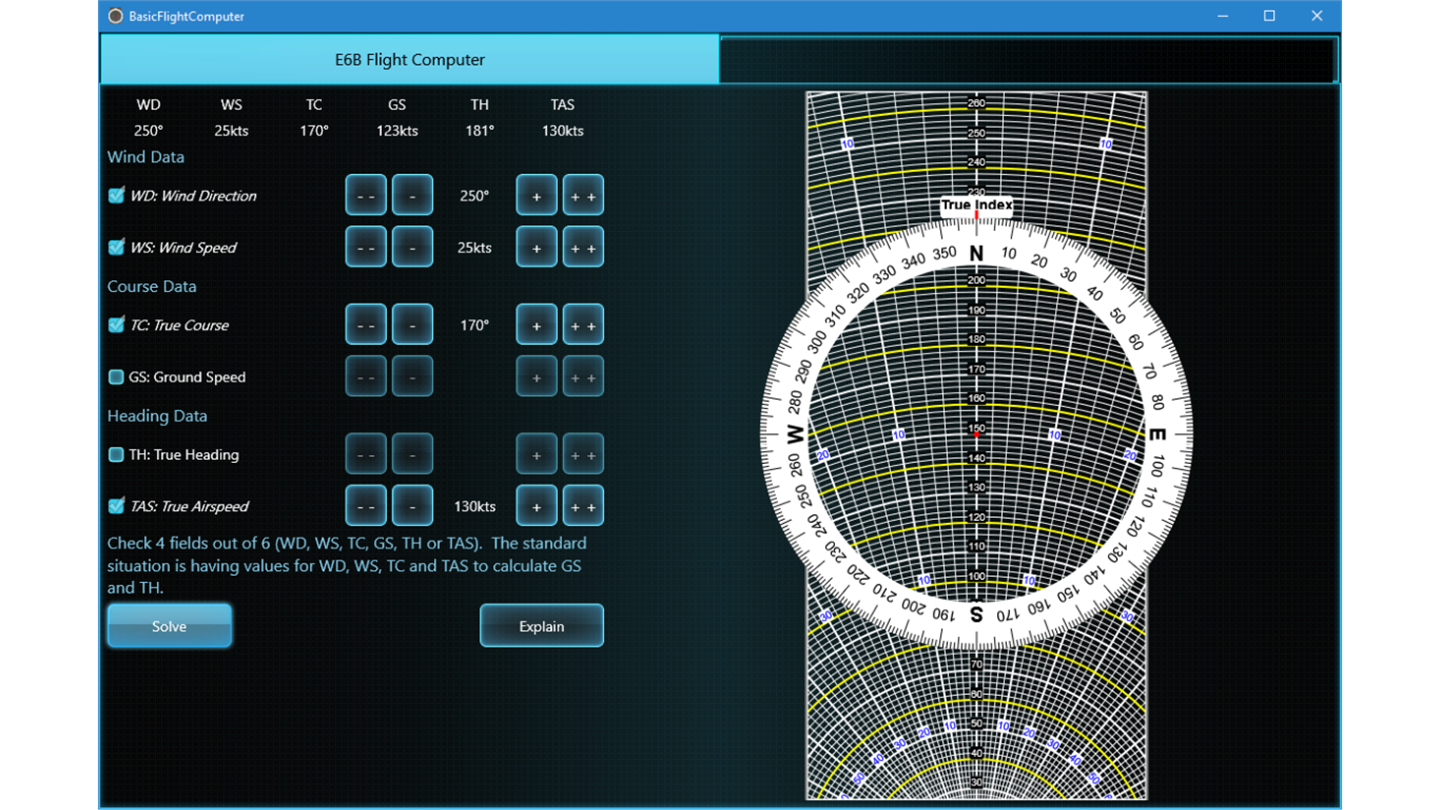The height and width of the screenshot is (810, 1440).
Task: Increase Wind Direction by one step (+)
Action: coord(537,195)
